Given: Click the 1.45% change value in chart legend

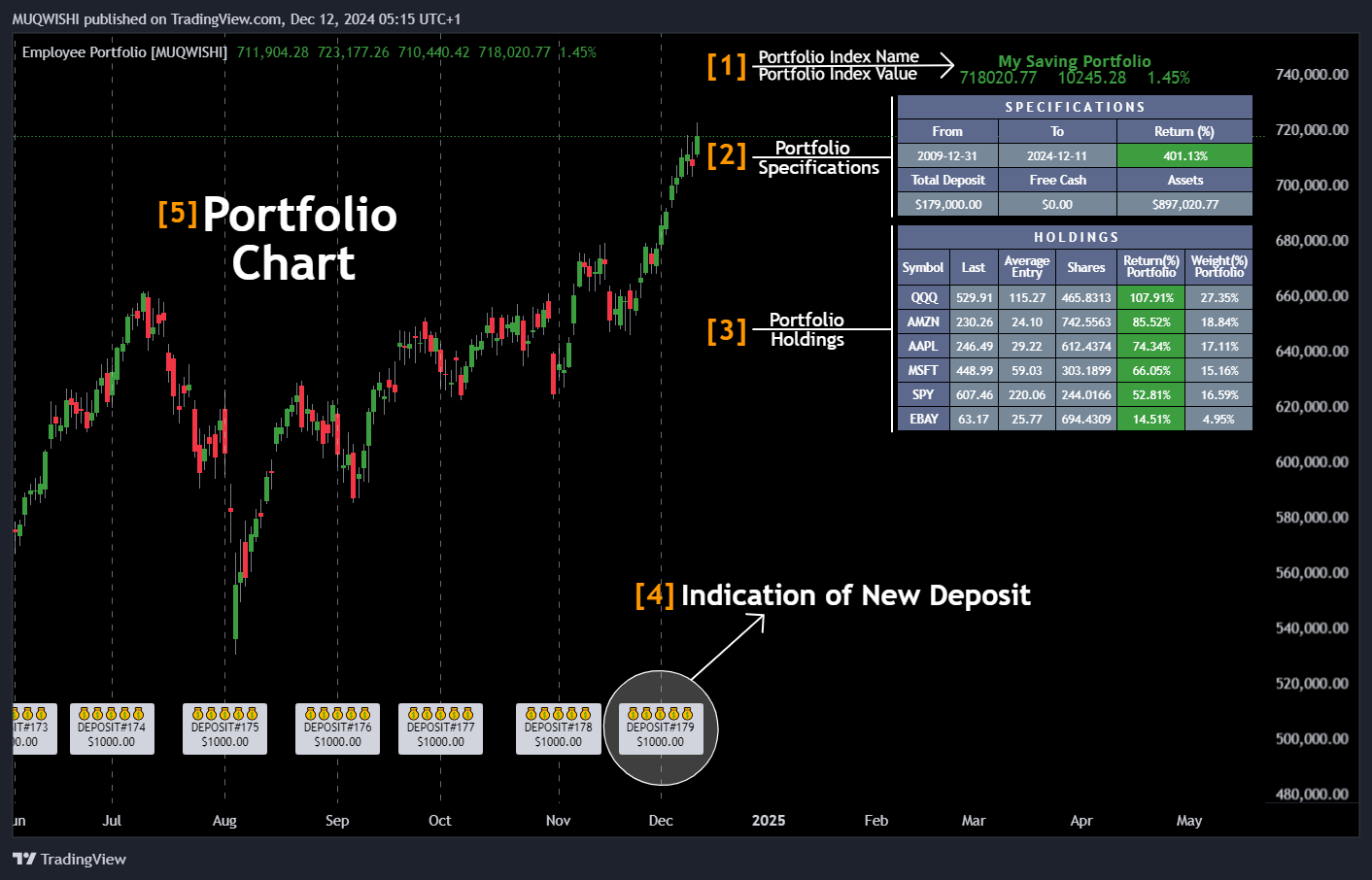Looking at the screenshot, I should tap(578, 52).
